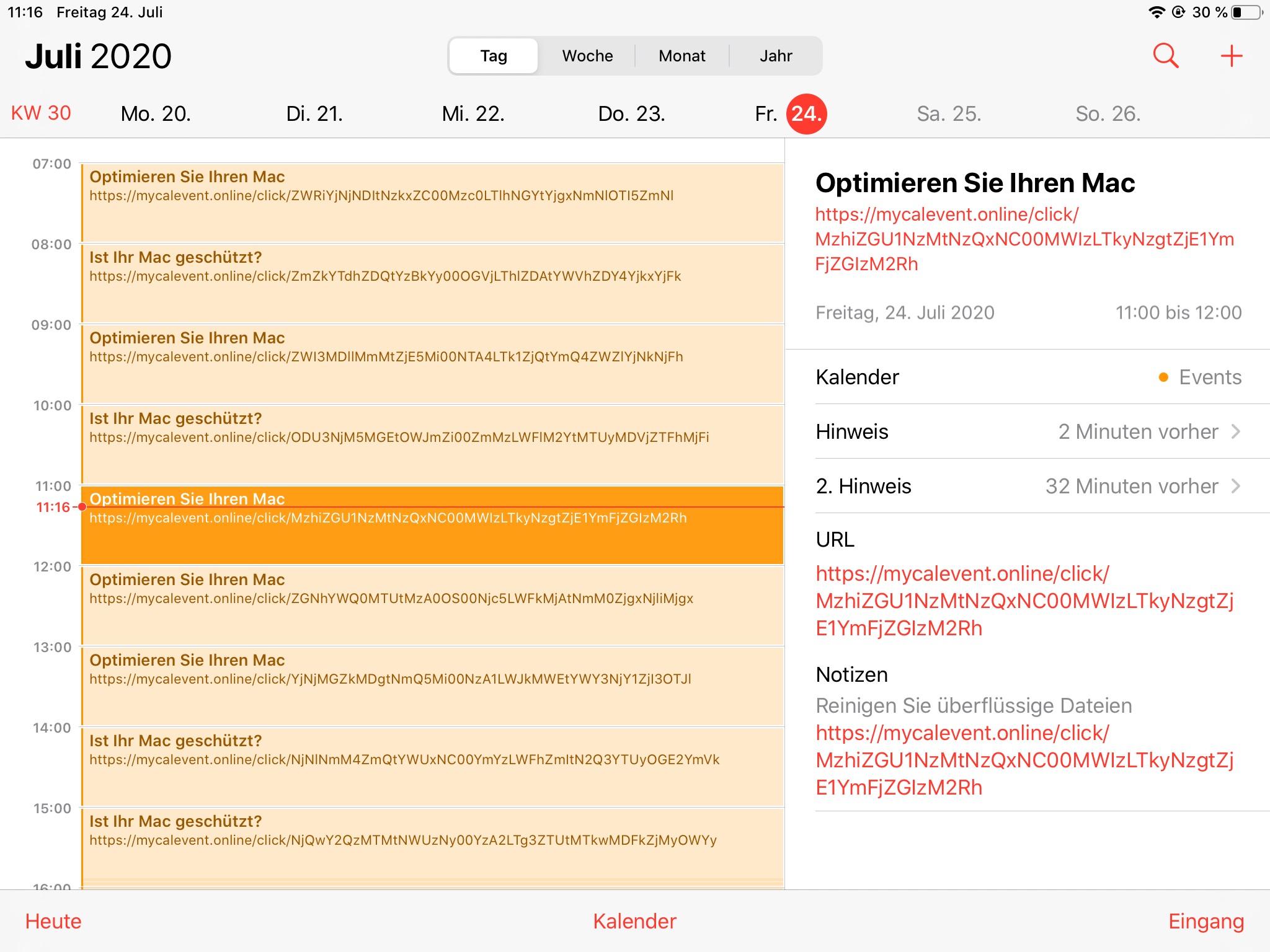Screen dimensions: 1270x952
Task: Open Hinweis 2 Minuten vorher chevron
Action: click(1235, 431)
